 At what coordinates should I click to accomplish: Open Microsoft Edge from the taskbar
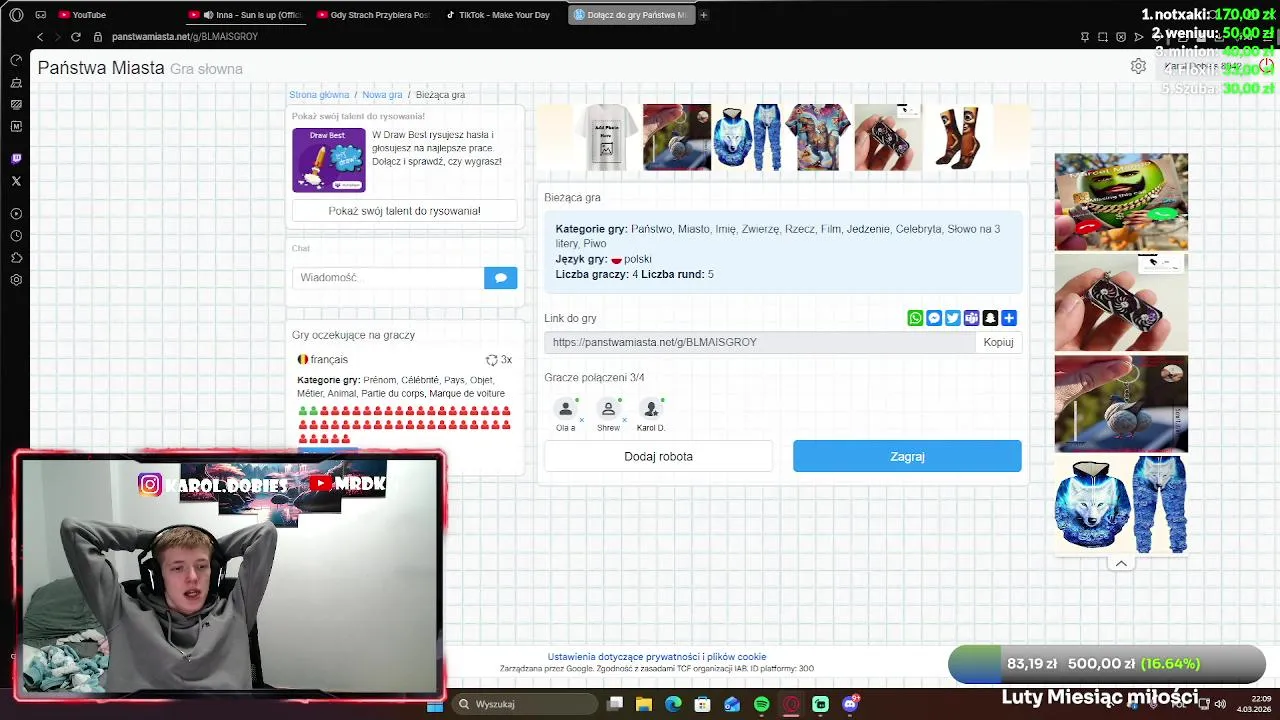[674, 704]
